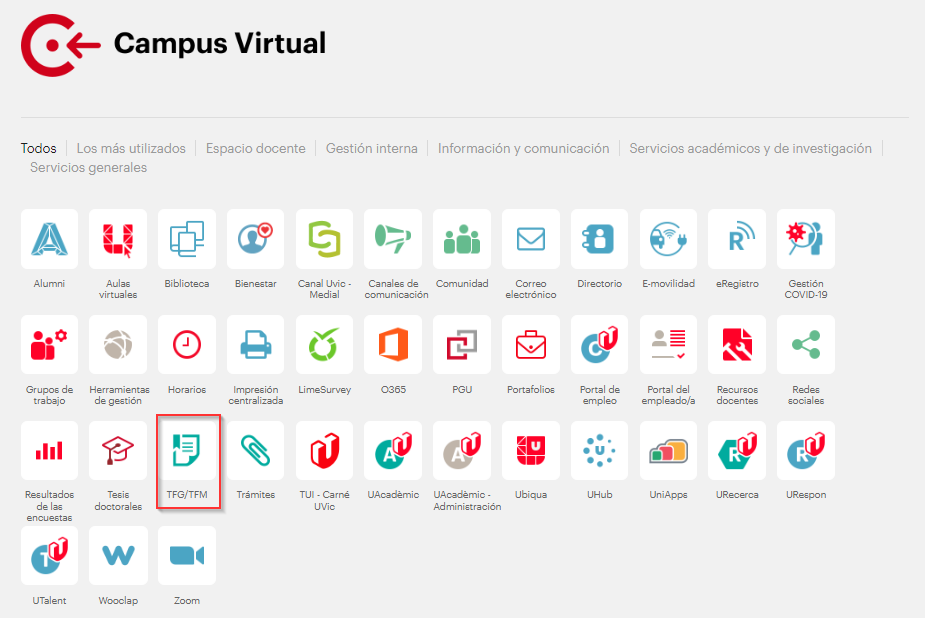Launch the Wooclap icon
925x618 pixels.
118,555
